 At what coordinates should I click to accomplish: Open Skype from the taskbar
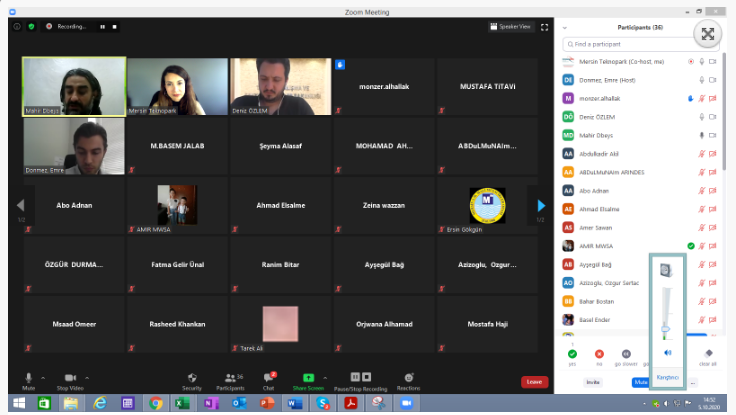click(322, 403)
